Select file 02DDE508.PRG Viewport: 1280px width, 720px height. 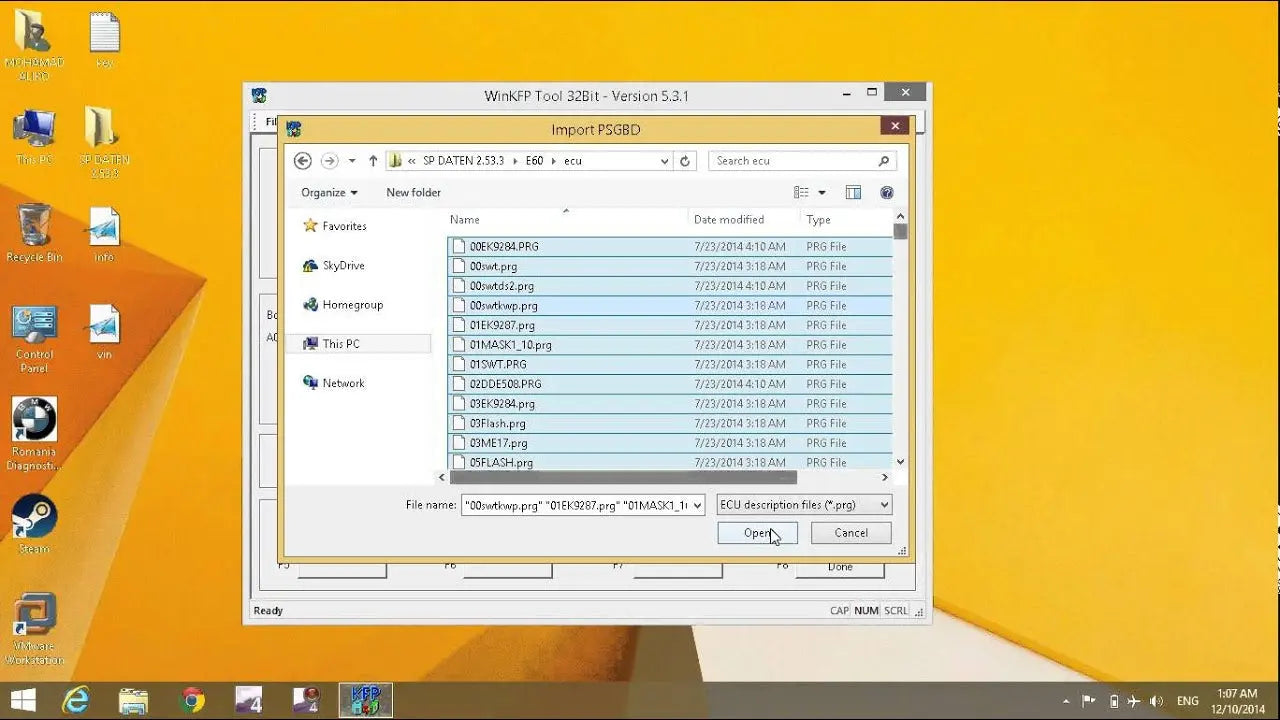(670, 384)
